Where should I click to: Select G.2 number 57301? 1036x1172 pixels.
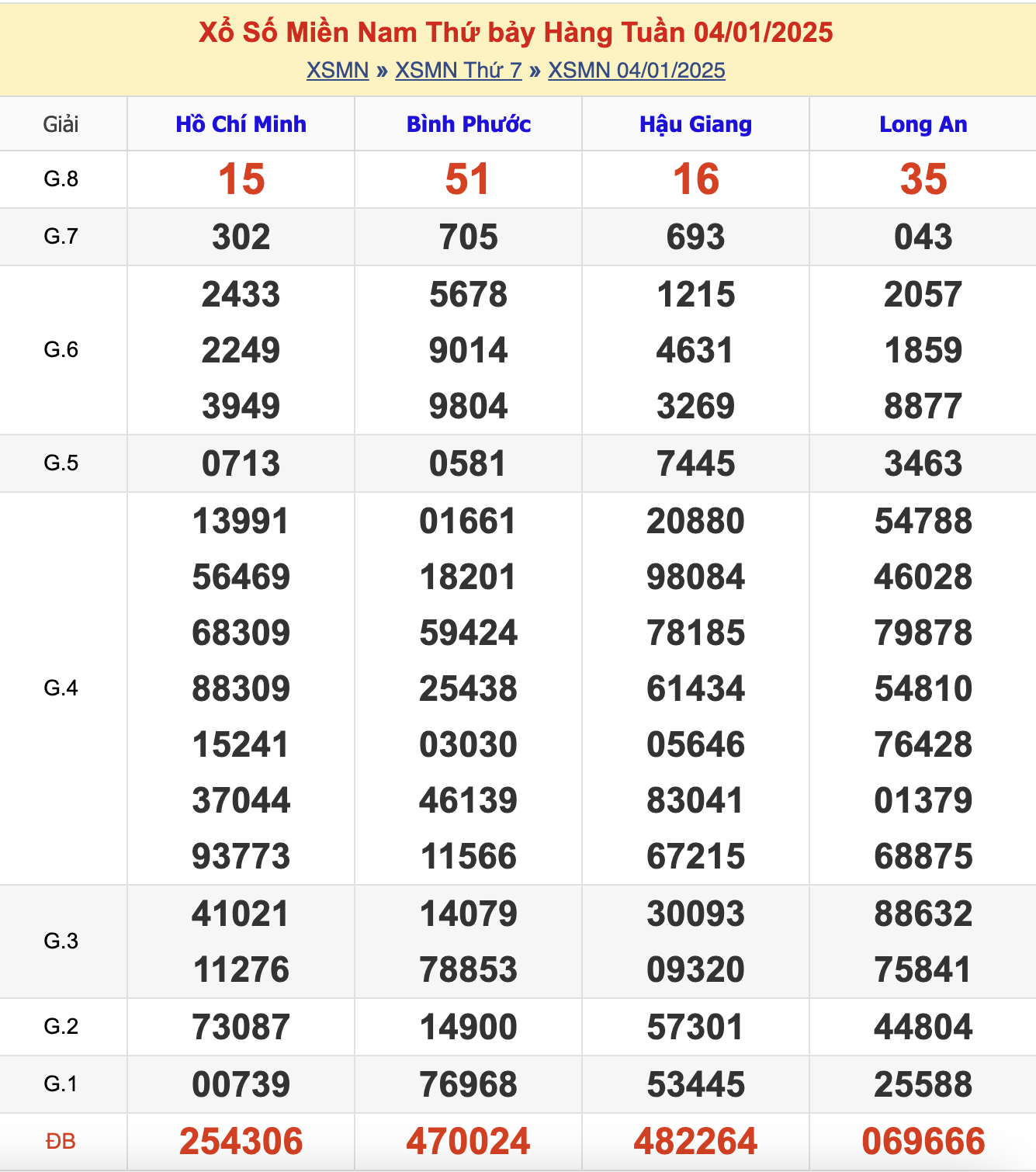click(x=695, y=1027)
